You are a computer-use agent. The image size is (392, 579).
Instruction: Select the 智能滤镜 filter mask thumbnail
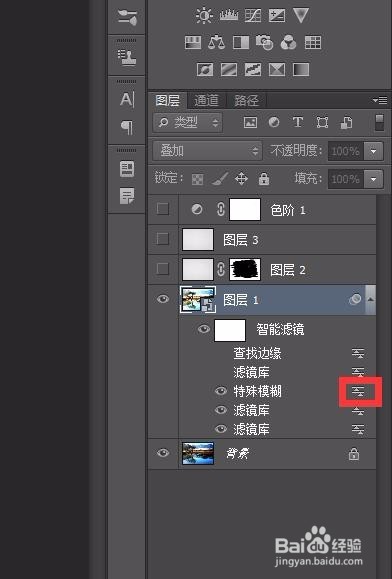click(x=230, y=330)
